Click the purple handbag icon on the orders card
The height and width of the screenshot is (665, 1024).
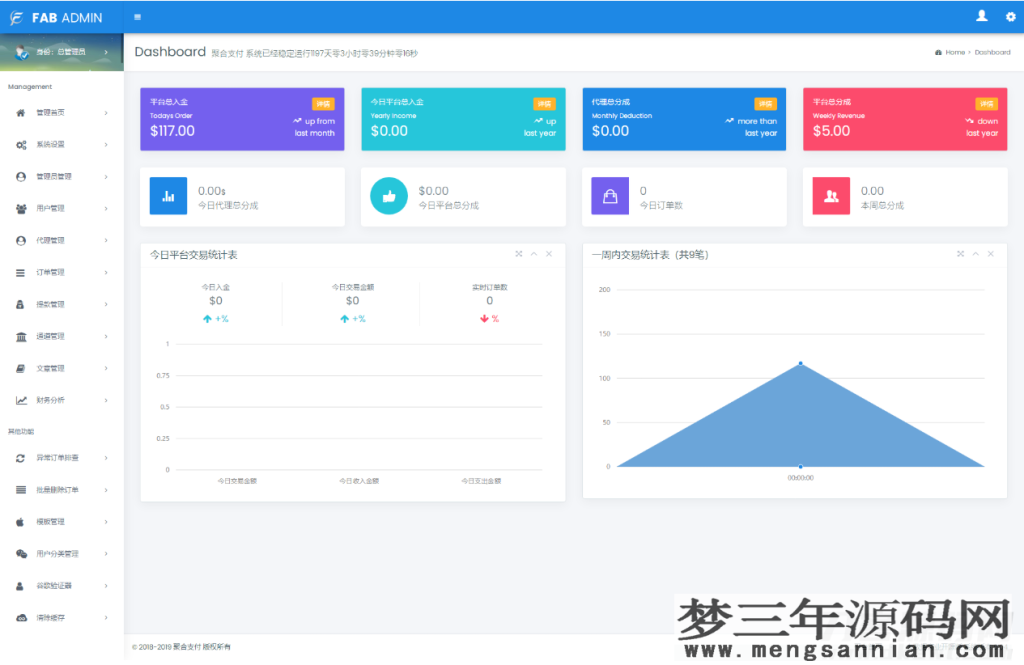[x=609, y=196]
